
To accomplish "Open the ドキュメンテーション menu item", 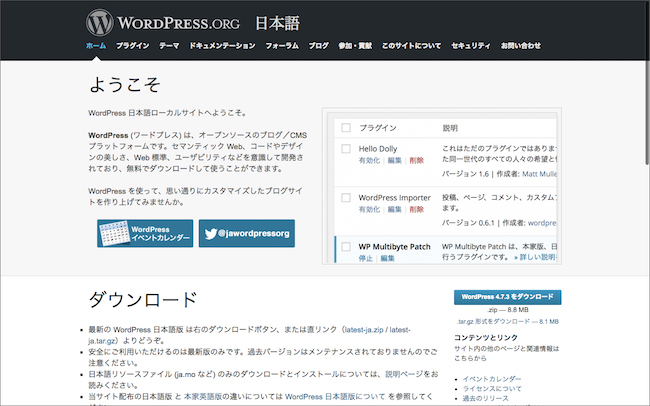I will point(223,46).
